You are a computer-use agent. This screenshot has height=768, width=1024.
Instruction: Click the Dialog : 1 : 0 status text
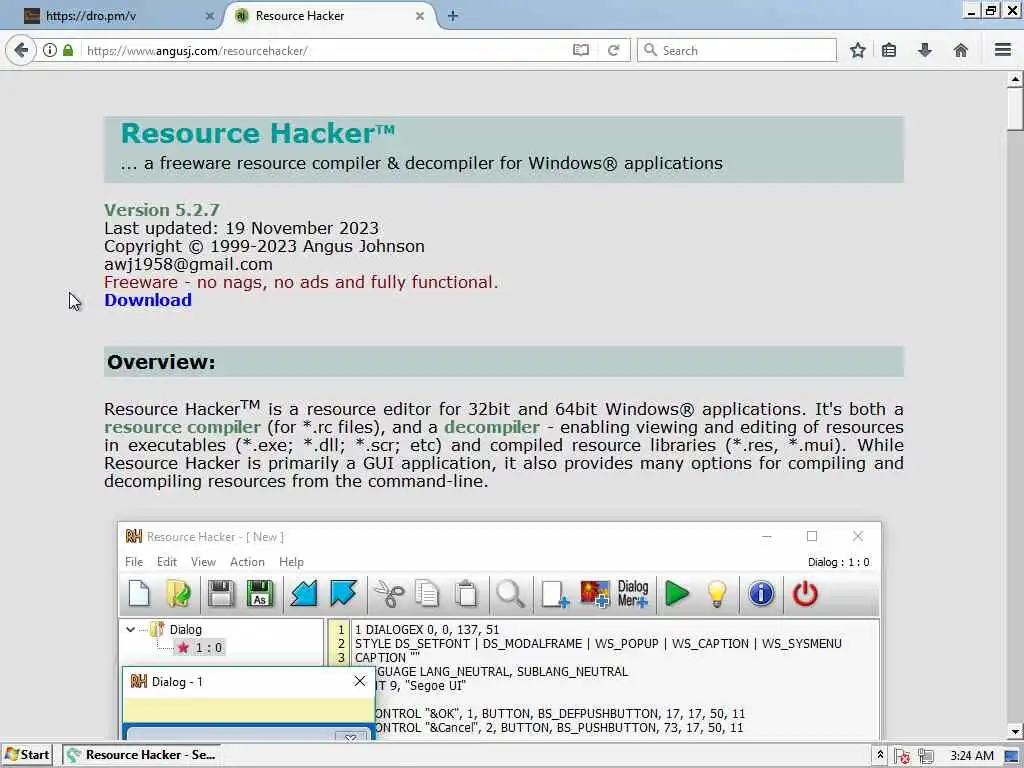pyautogui.click(x=839, y=562)
